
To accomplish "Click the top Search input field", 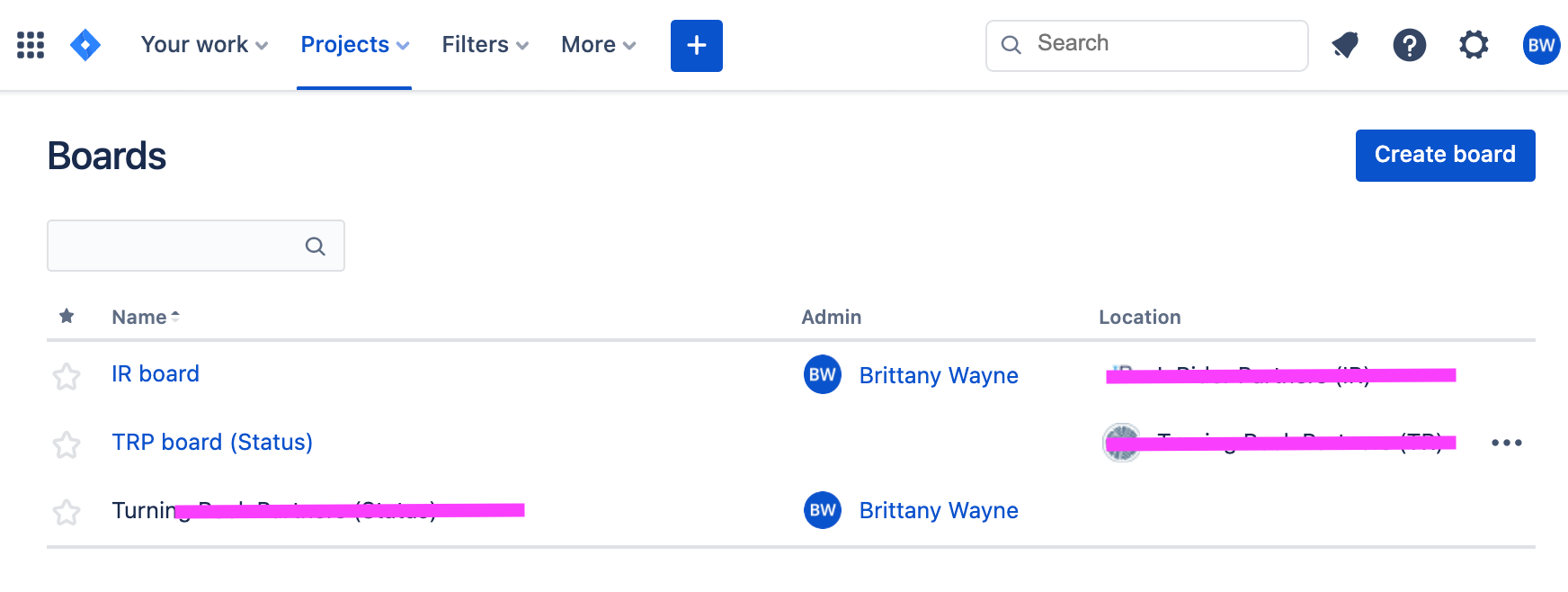I will tap(1147, 46).
